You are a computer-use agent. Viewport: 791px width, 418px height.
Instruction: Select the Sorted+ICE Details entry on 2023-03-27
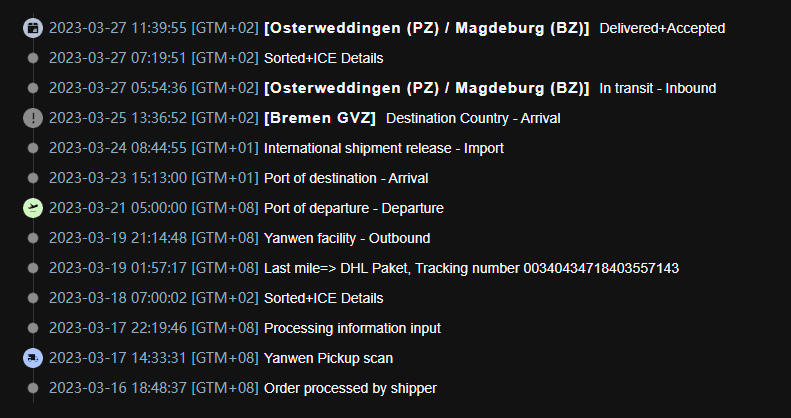pos(323,58)
